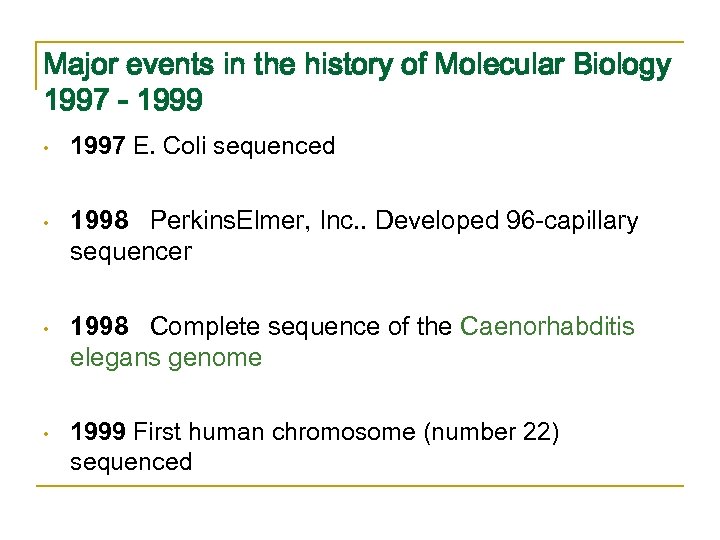Click the "1997 - 1999" date range in title
Screen dimensions: 720x540
pyautogui.click(x=123, y=100)
